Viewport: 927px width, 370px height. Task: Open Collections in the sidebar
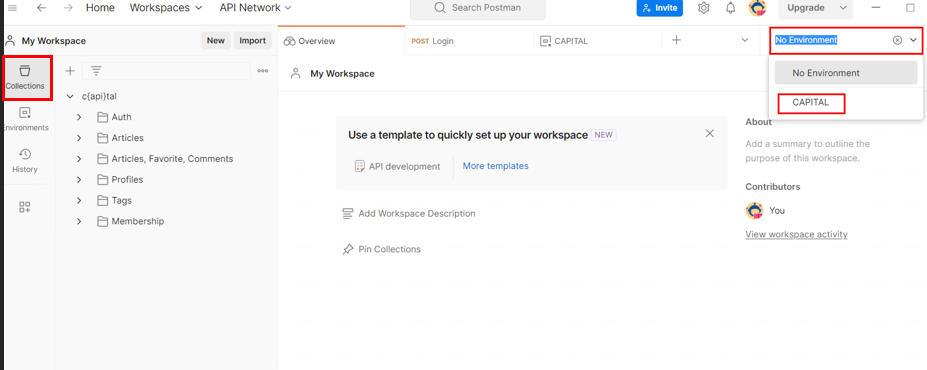pos(25,77)
